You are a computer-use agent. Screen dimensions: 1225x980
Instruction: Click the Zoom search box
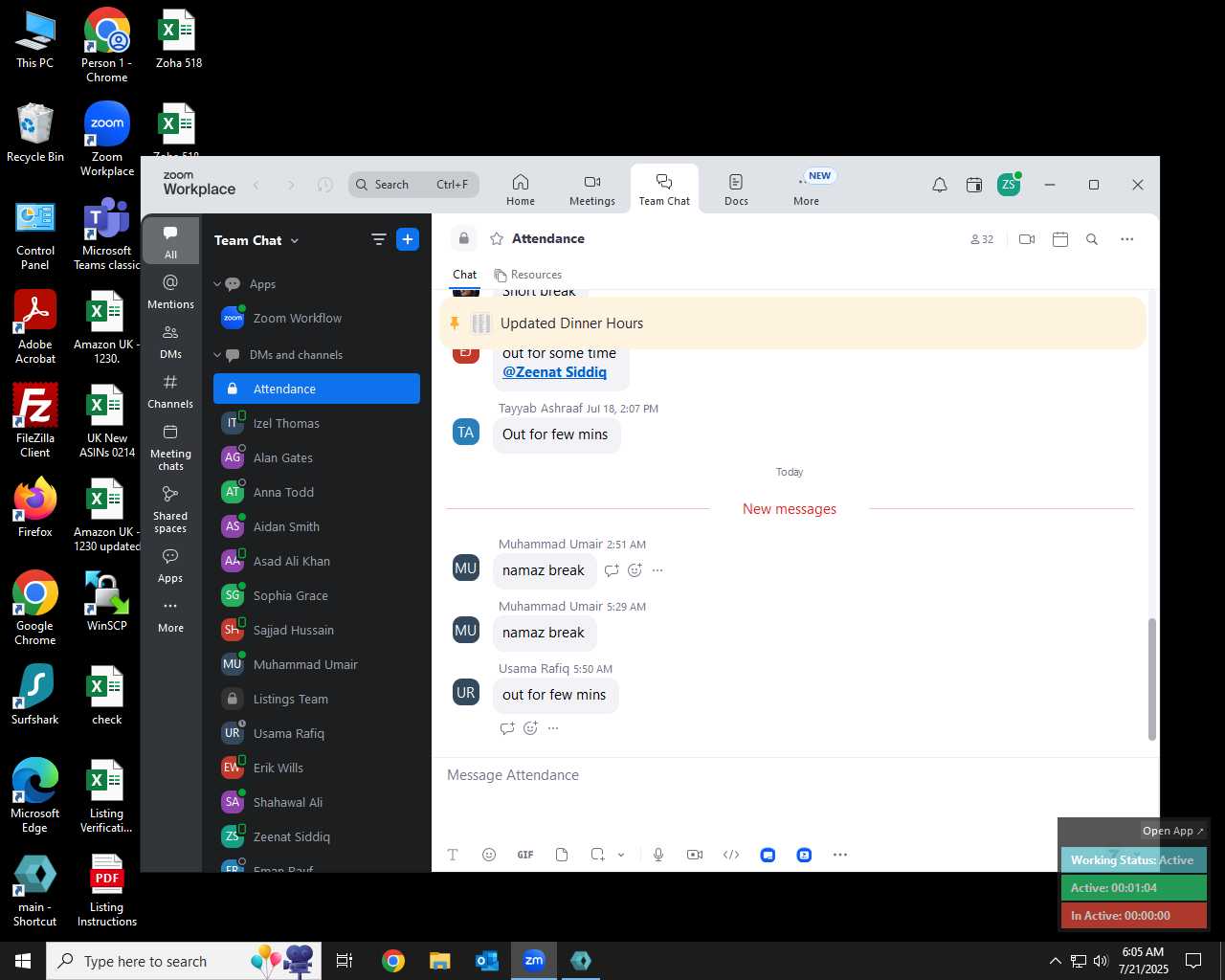coord(413,185)
